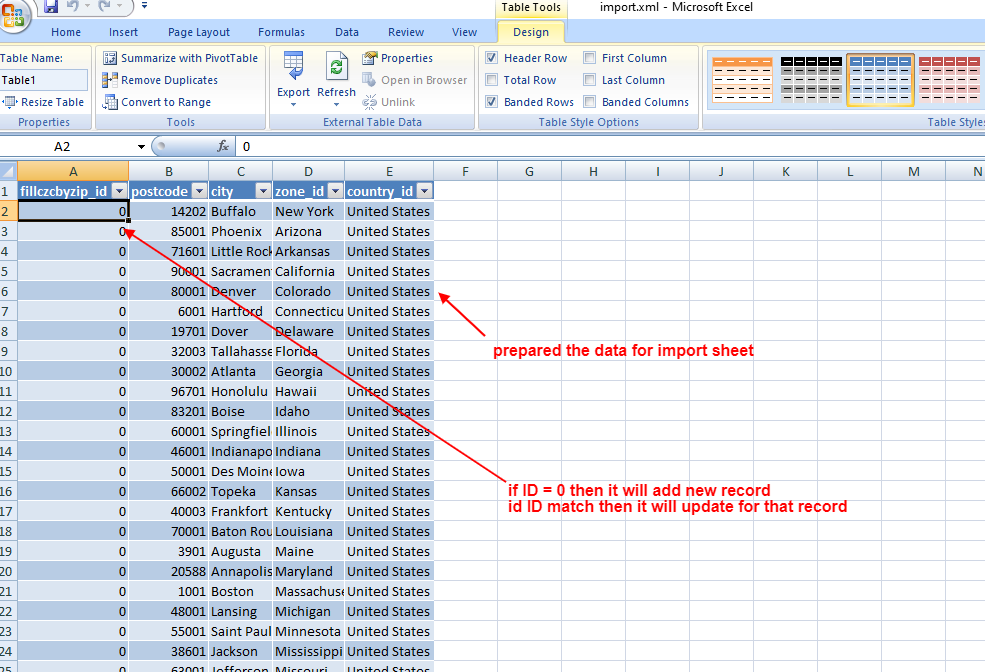Toggle the Banded Rows checkbox

492,102
